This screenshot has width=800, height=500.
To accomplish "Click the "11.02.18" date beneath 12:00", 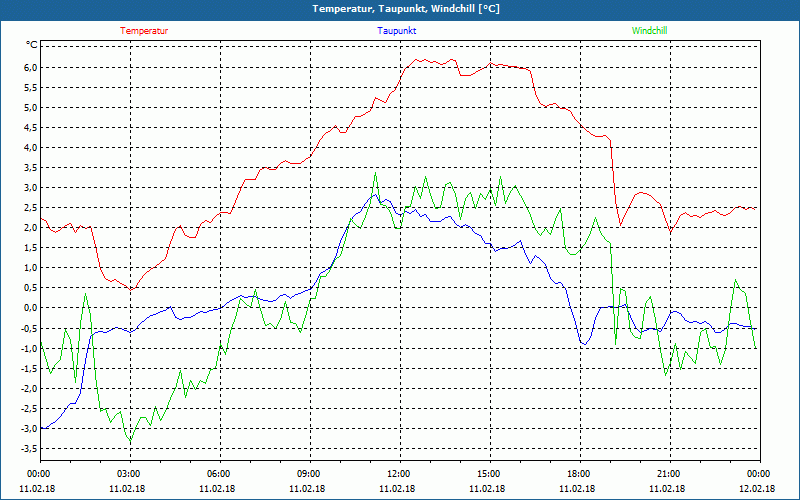I will coord(397,488).
